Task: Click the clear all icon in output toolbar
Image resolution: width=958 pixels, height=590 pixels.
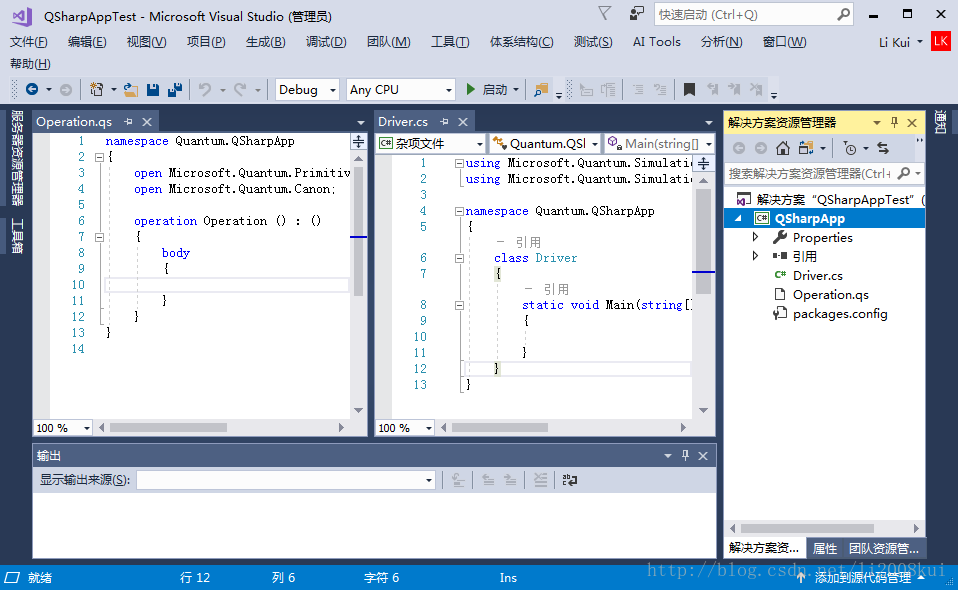Action: (540, 480)
